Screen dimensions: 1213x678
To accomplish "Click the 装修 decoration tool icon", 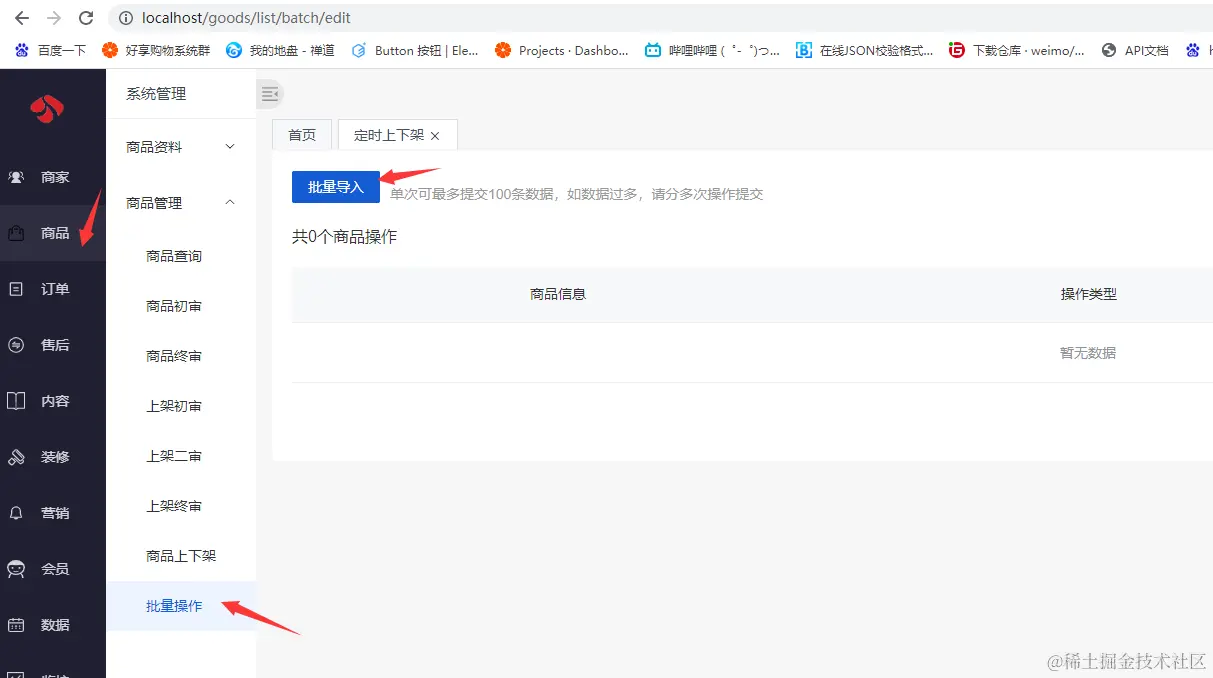I will click(16, 457).
